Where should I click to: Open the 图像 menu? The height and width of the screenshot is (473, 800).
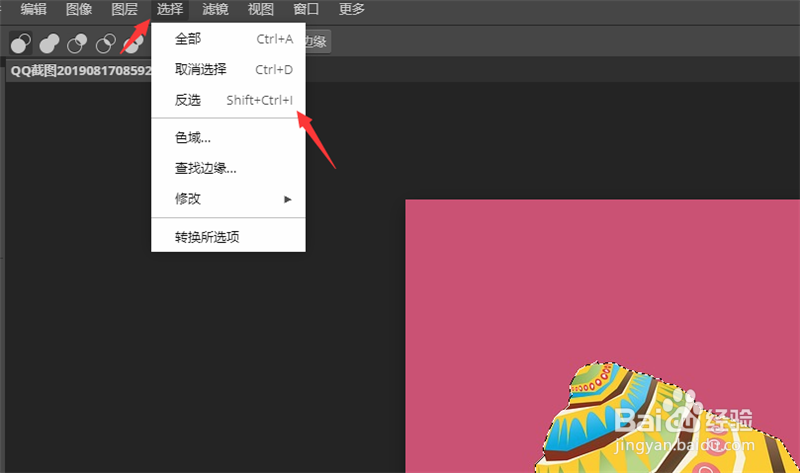click(79, 9)
